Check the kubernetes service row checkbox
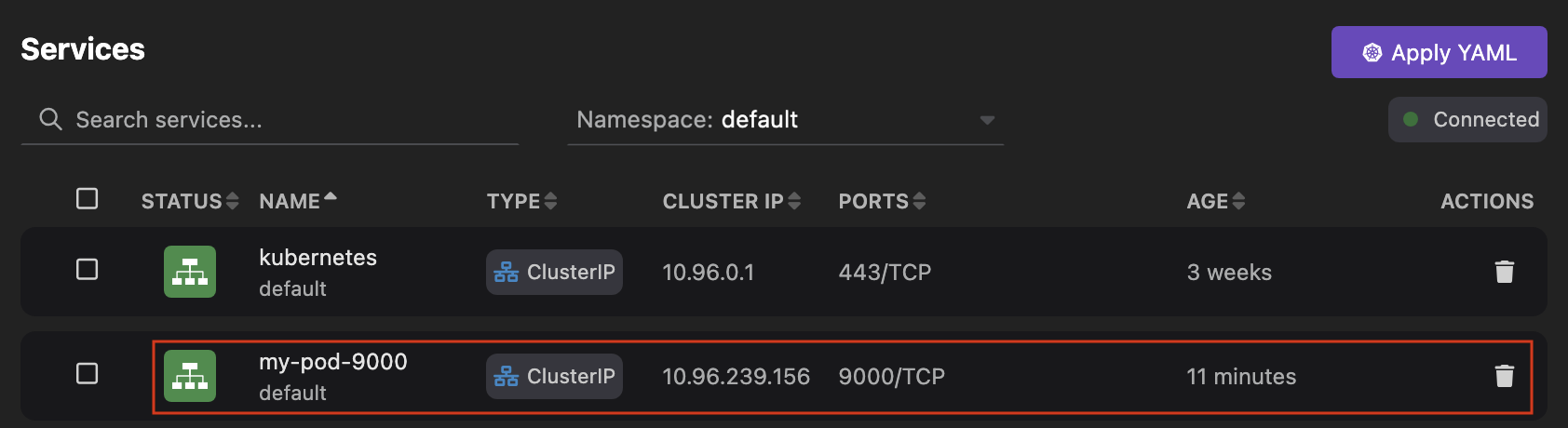 [x=88, y=270]
